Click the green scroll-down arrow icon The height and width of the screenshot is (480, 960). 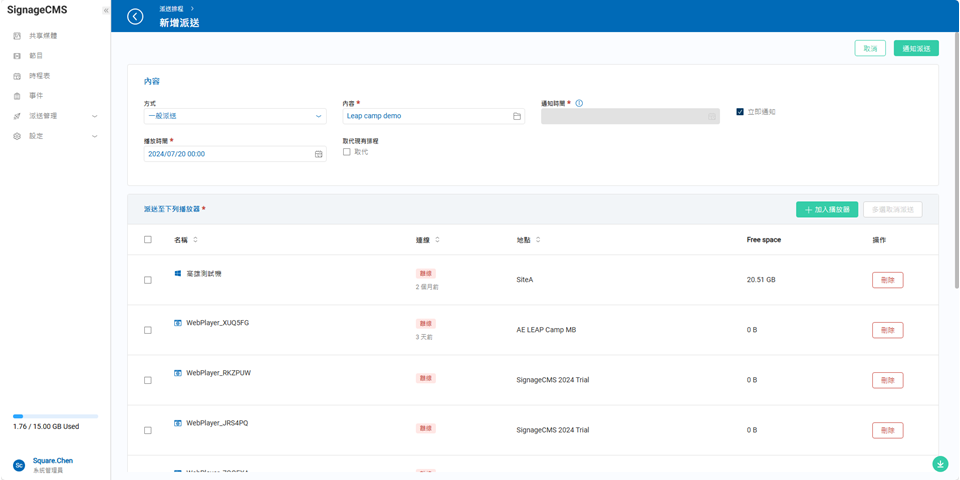pos(940,464)
